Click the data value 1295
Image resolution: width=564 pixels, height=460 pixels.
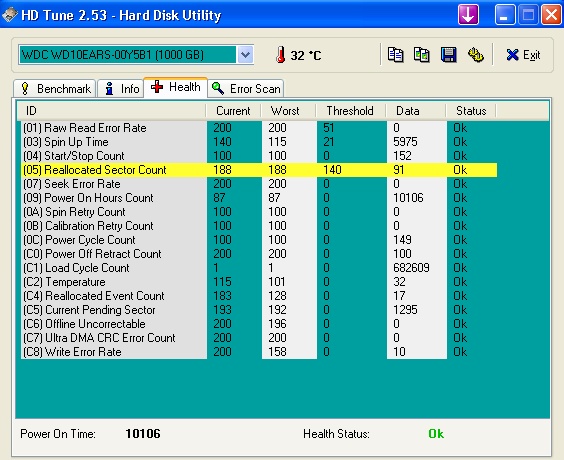click(405, 310)
